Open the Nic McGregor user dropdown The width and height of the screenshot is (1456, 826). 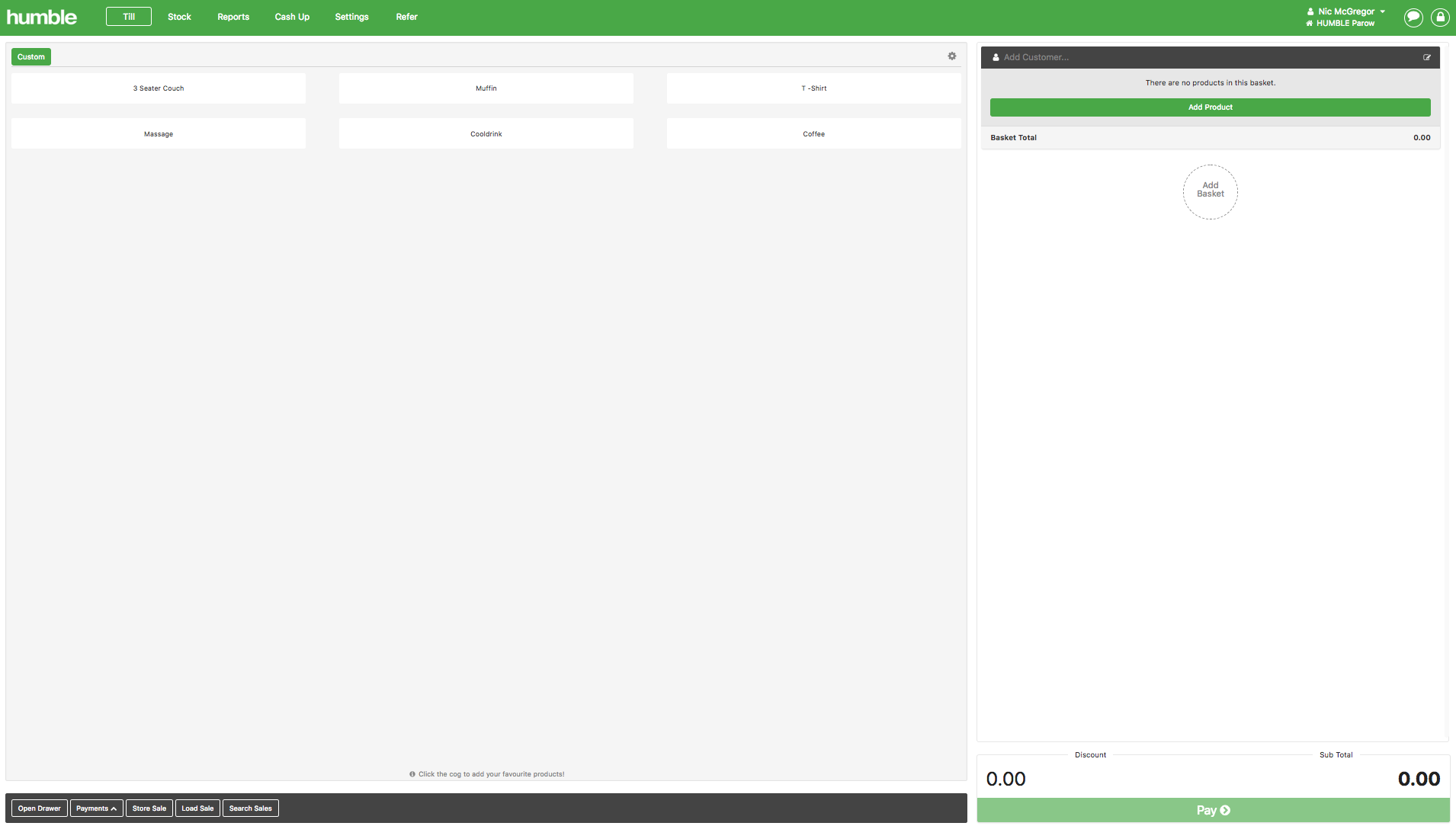tap(1346, 11)
